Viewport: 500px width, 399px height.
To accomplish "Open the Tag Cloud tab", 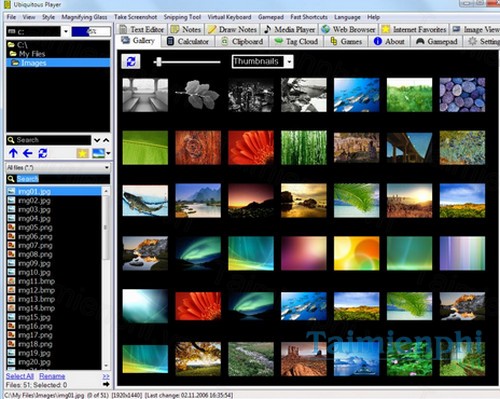I will [x=296, y=41].
